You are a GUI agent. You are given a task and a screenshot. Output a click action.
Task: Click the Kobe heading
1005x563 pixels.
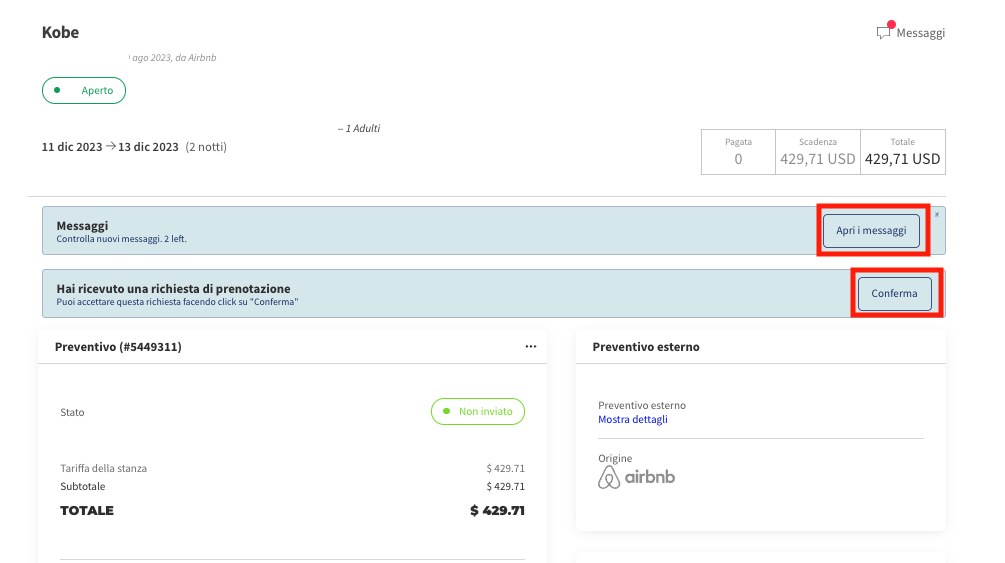click(x=60, y=33)
